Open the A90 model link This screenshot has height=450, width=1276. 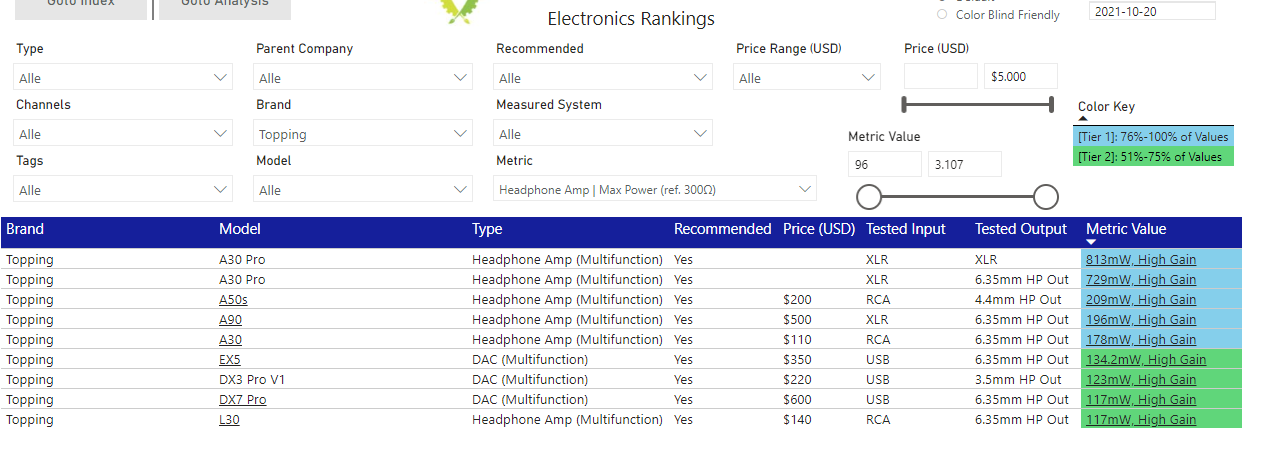click(230, 320)
